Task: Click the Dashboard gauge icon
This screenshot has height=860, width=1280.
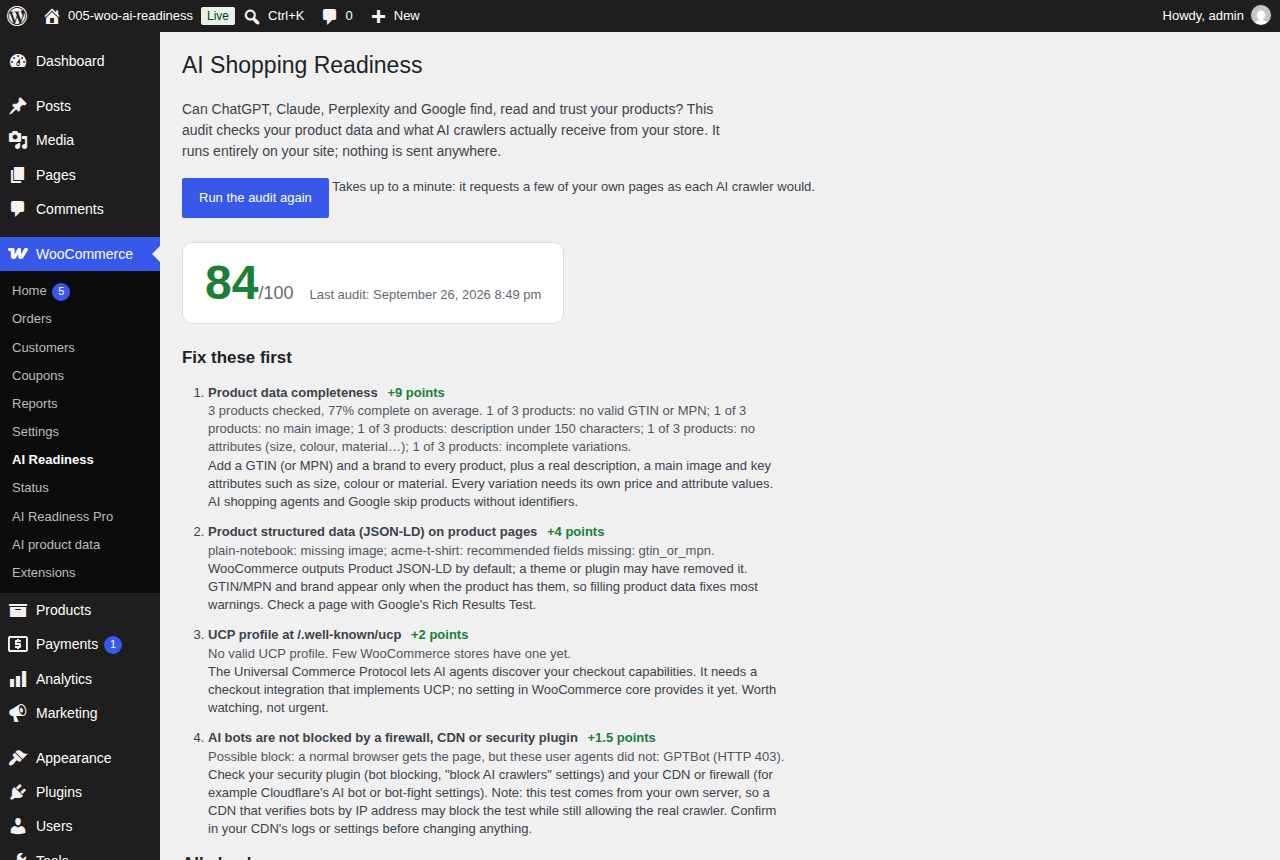Action: click(18, 61)
